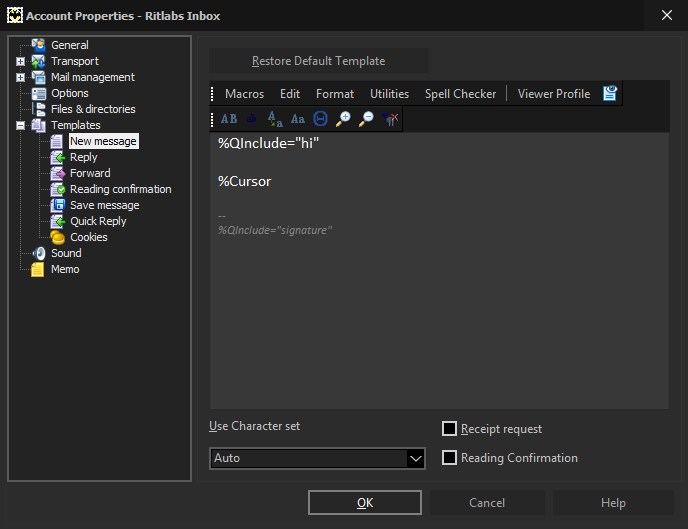Image resolution: width=688 pixels, height=529 pixels.
Task: Click the Mail management icon
Action: [x=39, y=77]
